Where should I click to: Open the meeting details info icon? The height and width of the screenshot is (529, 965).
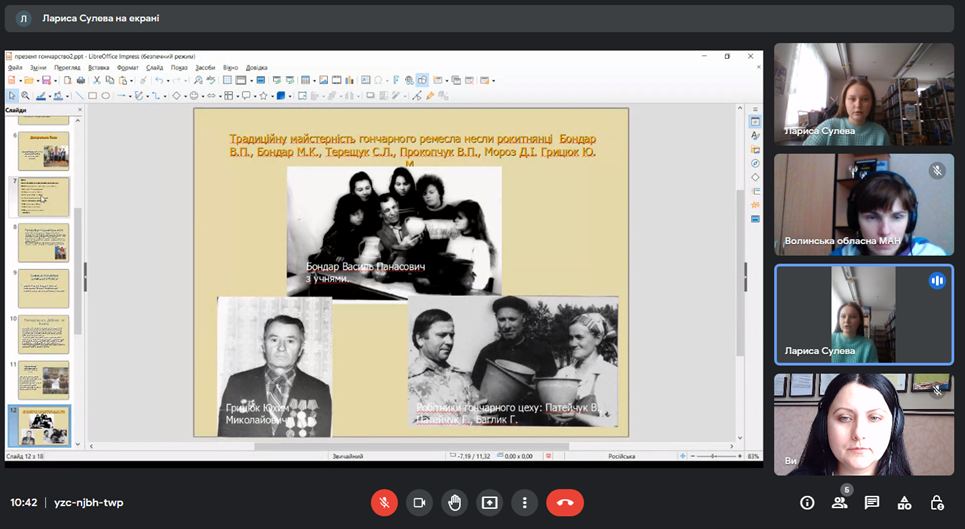pyautogui.click(x=808, y=502)
